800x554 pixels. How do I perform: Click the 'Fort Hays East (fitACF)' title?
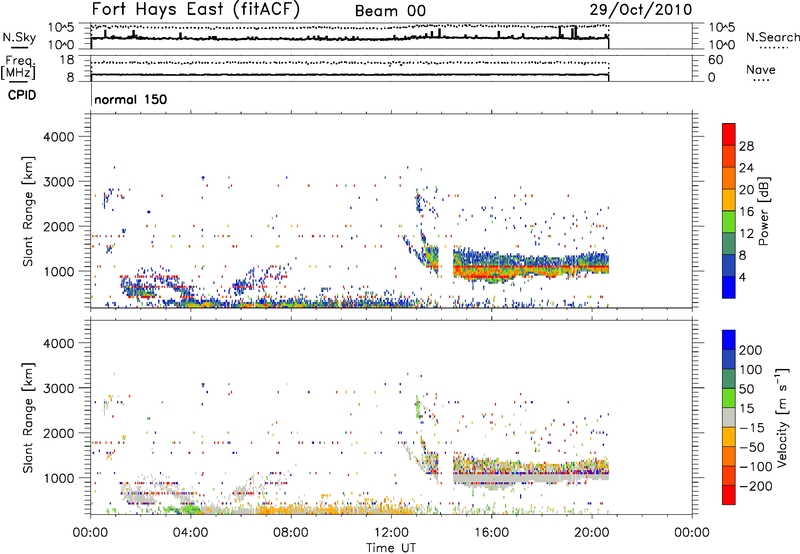(195, 10)
